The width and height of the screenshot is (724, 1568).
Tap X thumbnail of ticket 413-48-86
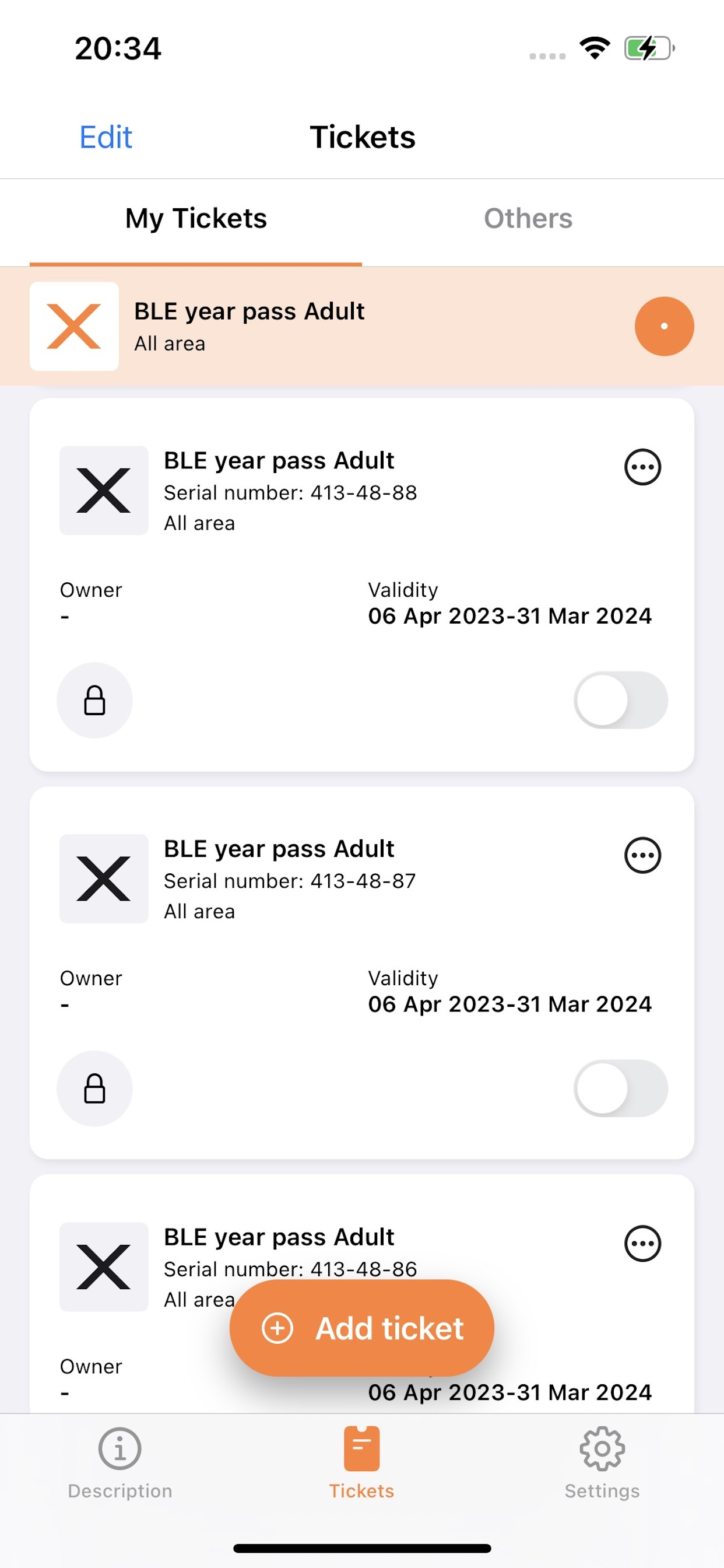[103, 1268]
